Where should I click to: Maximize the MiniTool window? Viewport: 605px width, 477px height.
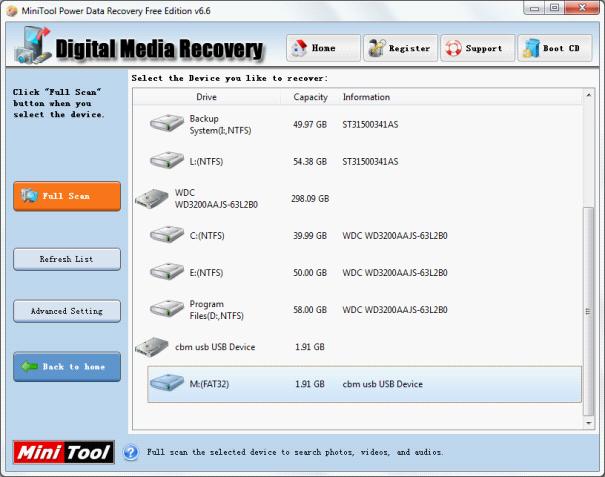click(554, 8)
